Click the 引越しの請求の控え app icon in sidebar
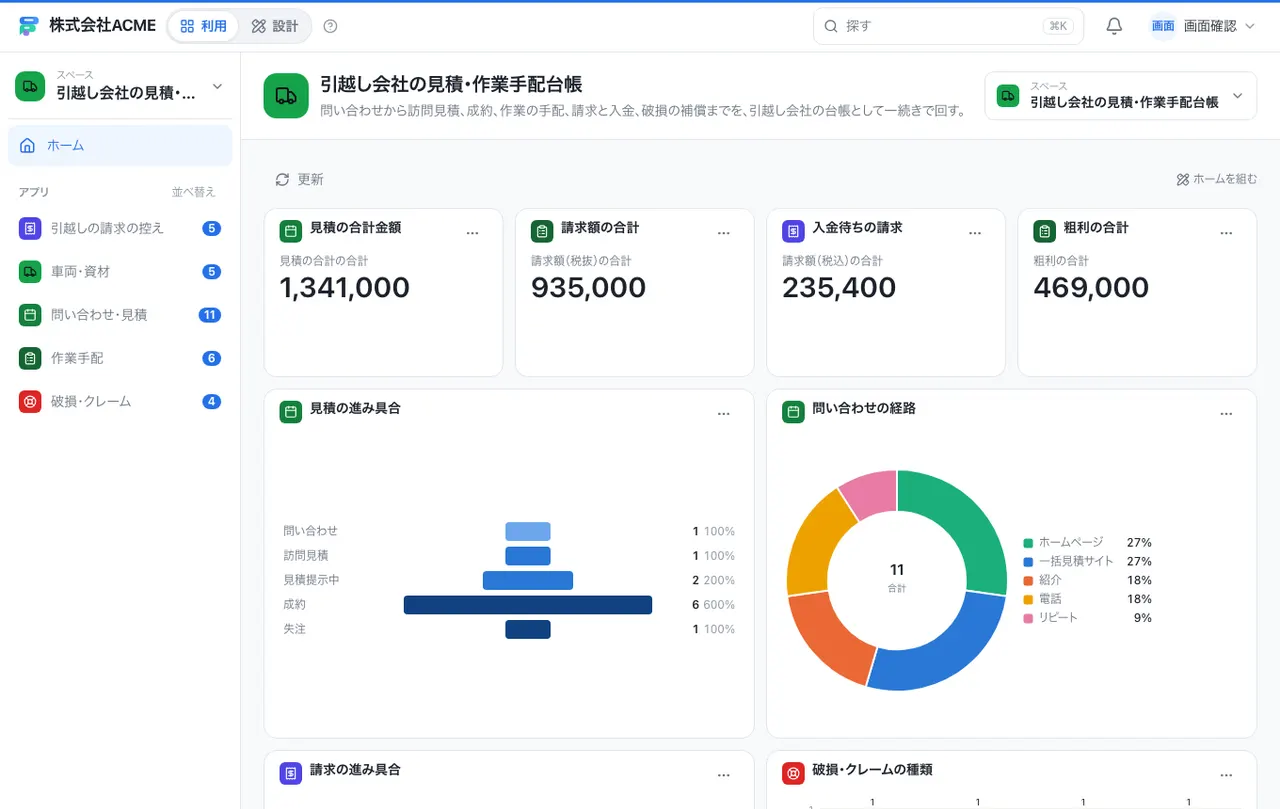Viewport: 1280px width, 809px height. click(30, 228)
